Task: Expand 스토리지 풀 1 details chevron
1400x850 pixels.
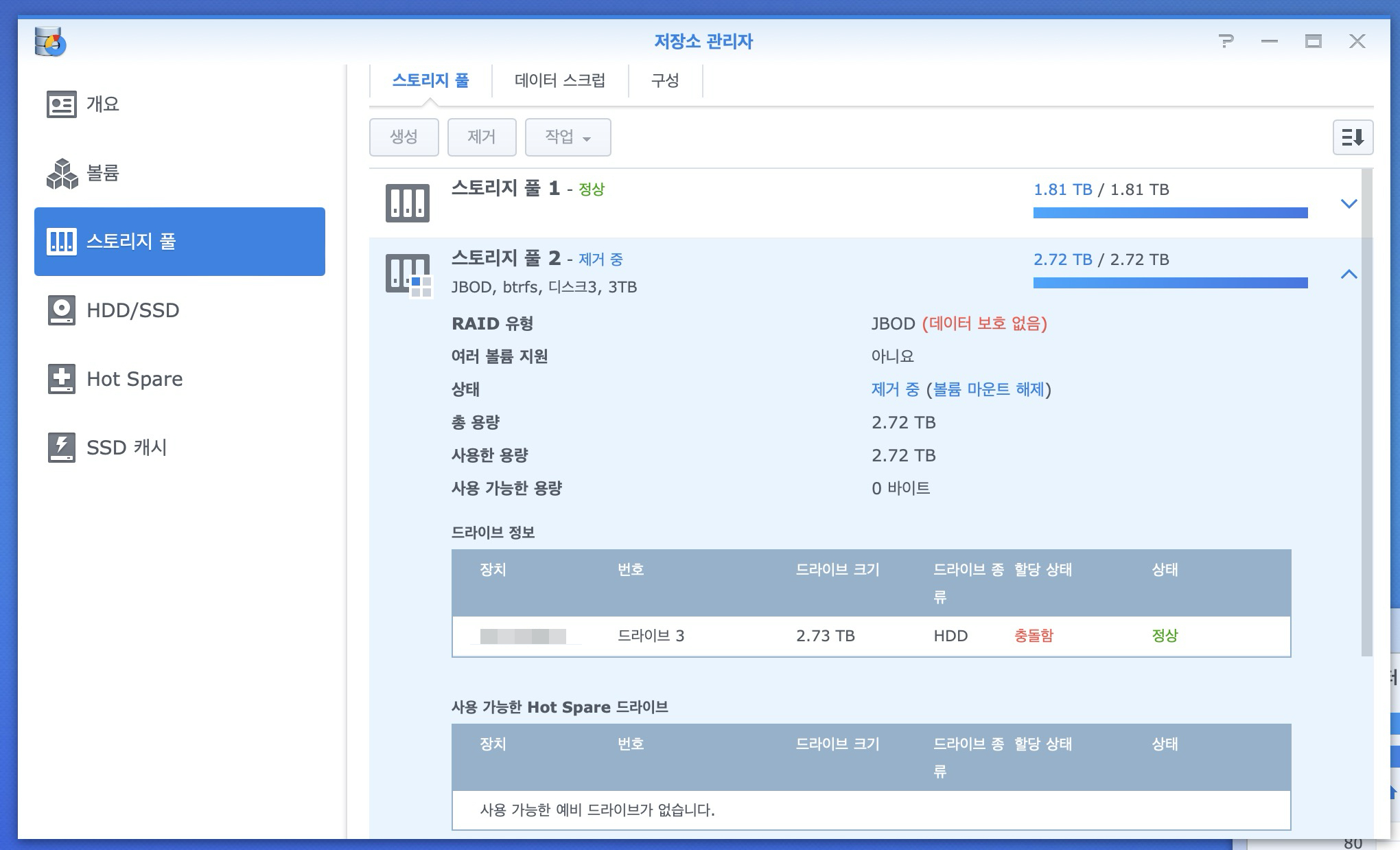Action: pos(1349,204)
